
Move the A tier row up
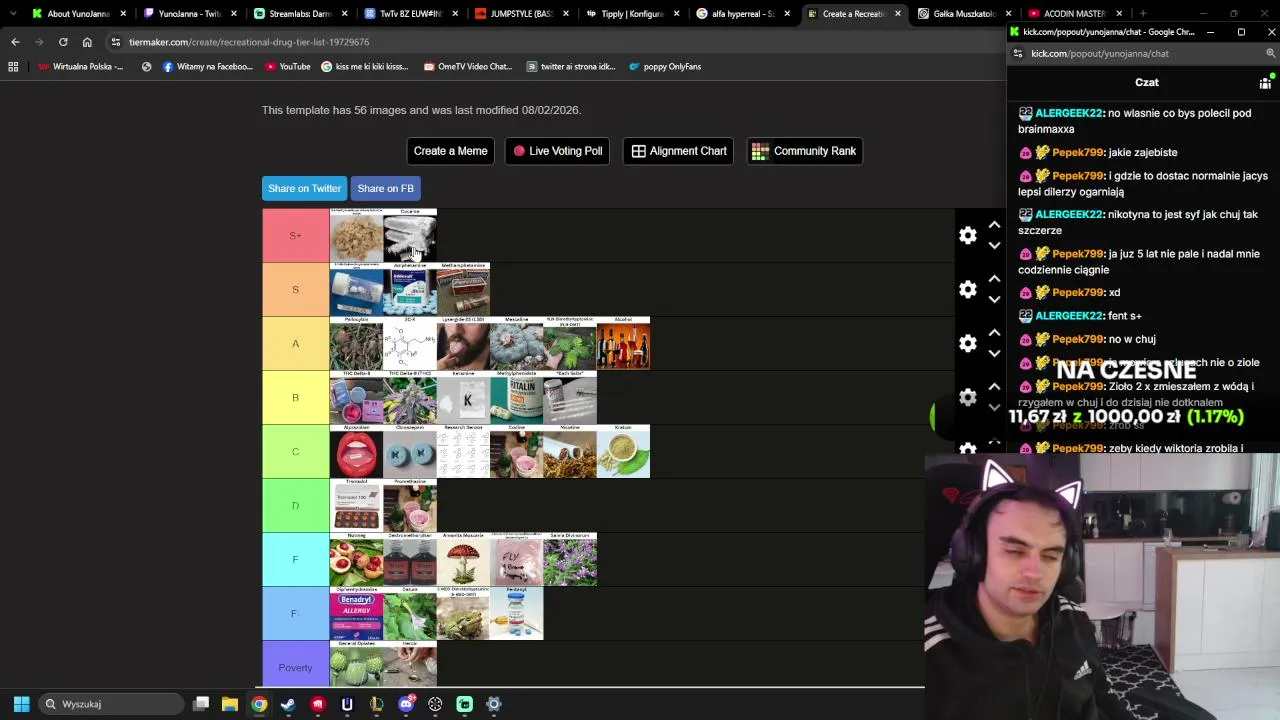pos(994,333)
